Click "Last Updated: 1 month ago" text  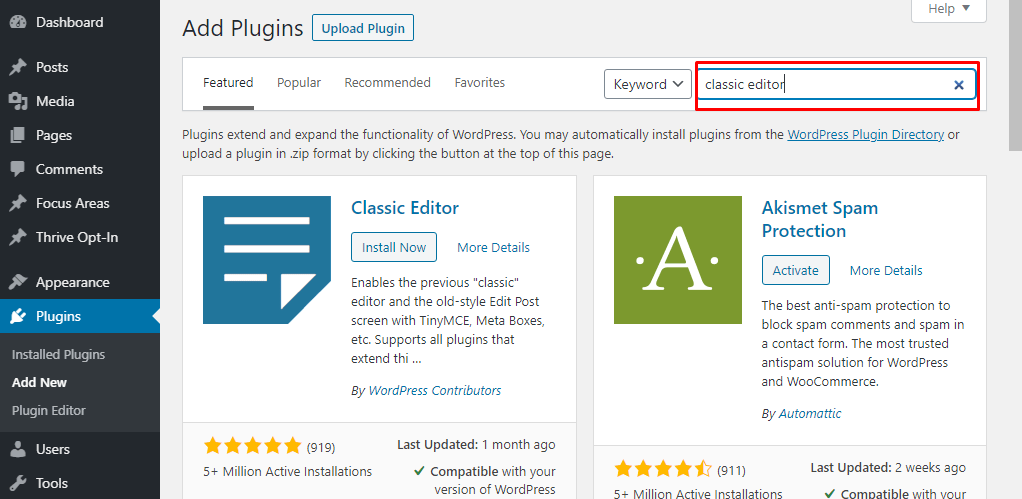pos(476,445)
